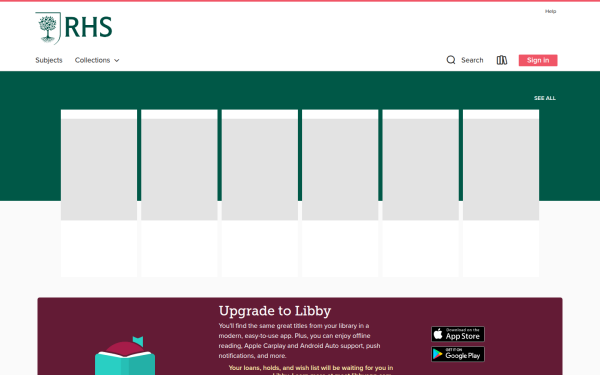Click the Sign in button
The image size is (600, 375).
[538, 60]
